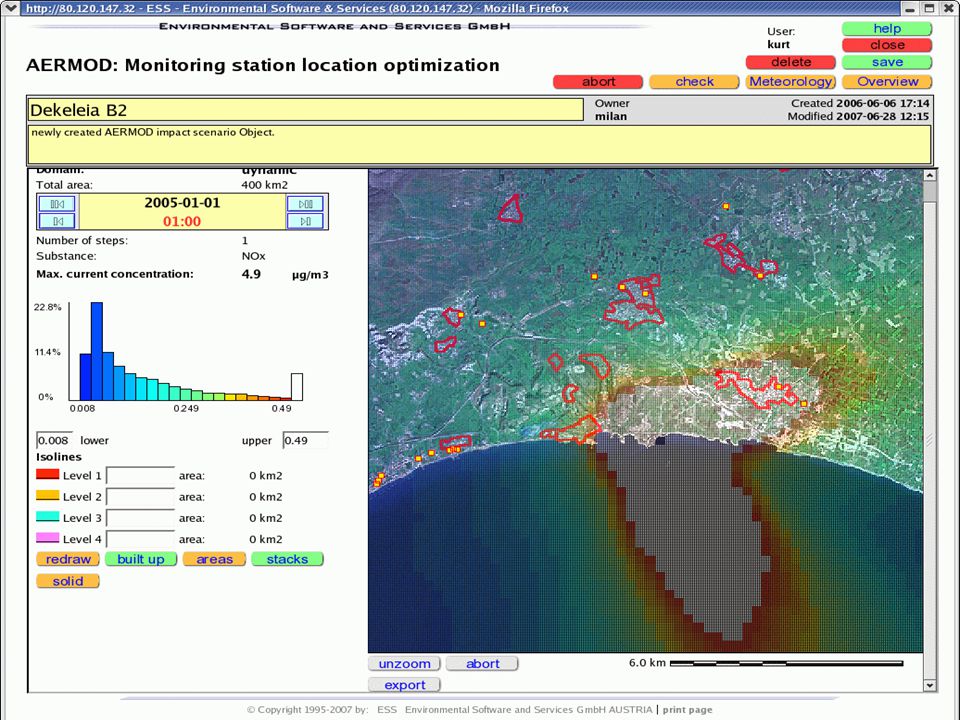Click the red close button
Image resolution: width=960 pixels, height=720 pixels.
pos(887,45)
